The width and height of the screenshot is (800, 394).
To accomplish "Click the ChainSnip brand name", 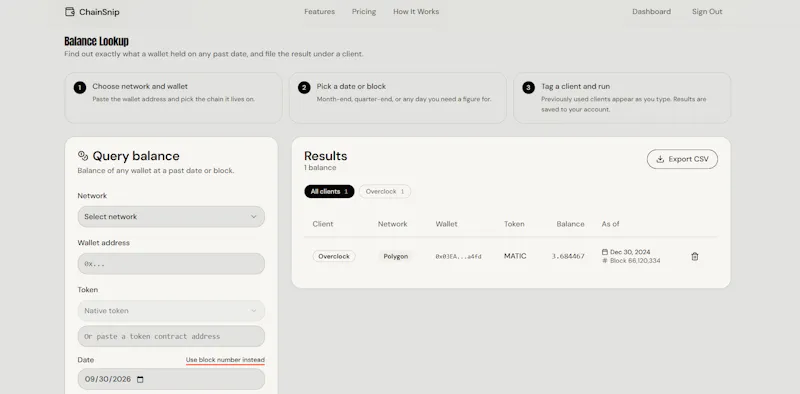I will click(99, 12).
